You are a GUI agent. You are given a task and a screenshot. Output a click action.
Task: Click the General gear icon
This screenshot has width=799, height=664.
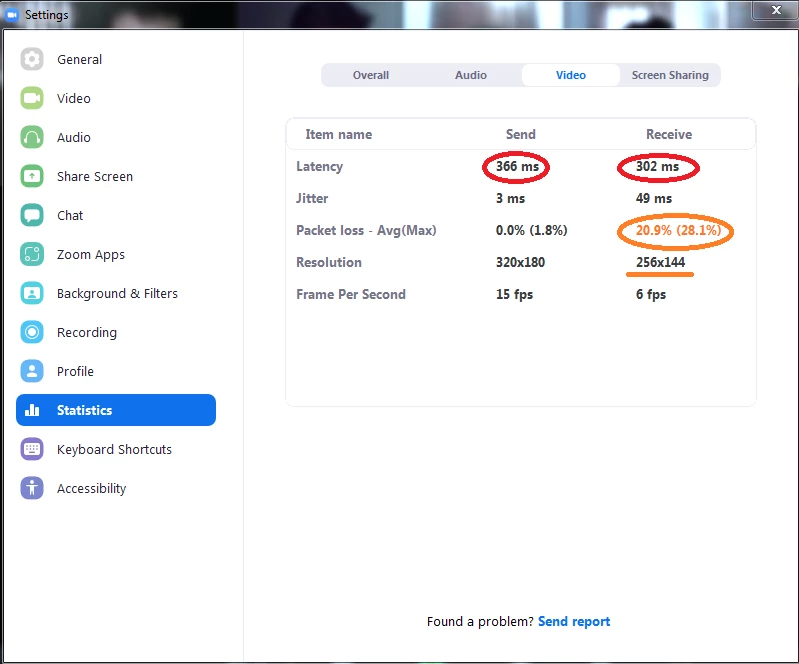coord(32,59)
